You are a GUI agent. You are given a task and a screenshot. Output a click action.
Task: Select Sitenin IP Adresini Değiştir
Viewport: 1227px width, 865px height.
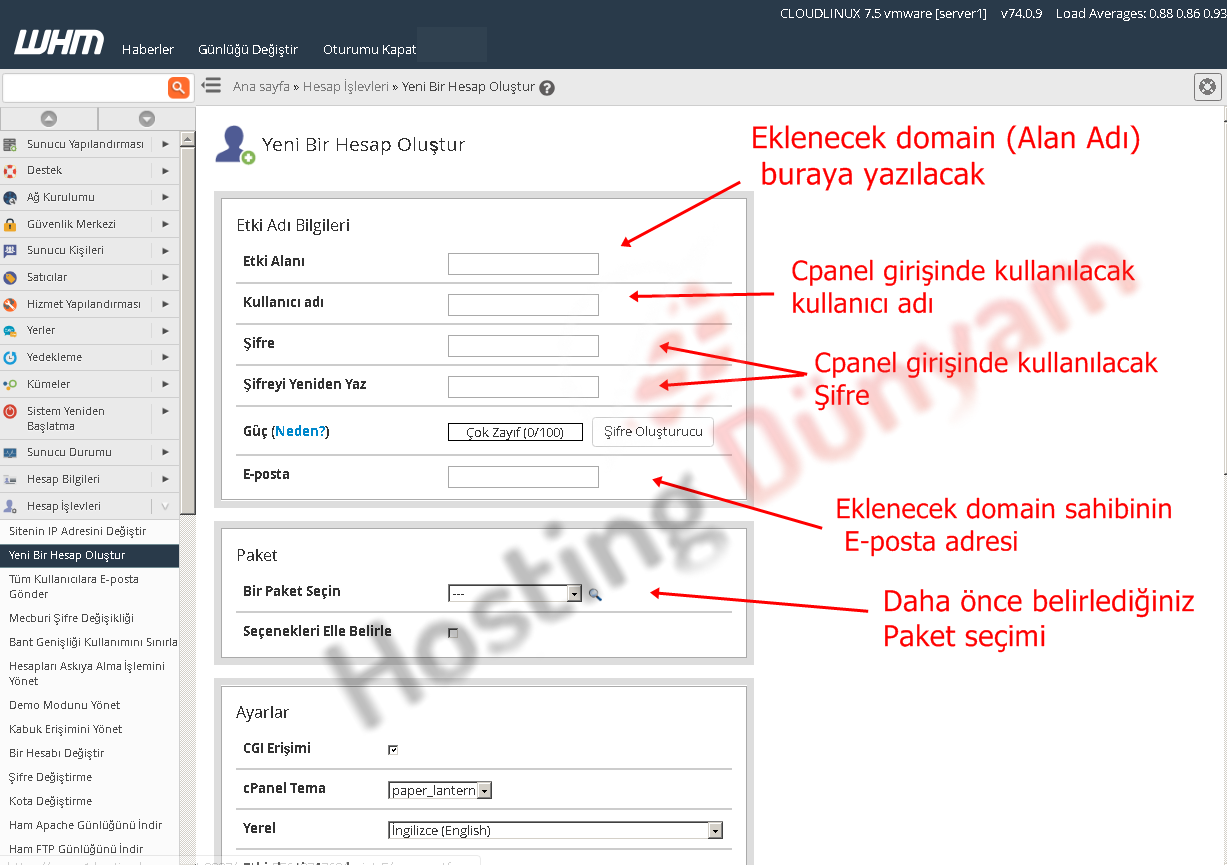coord(77,531)
